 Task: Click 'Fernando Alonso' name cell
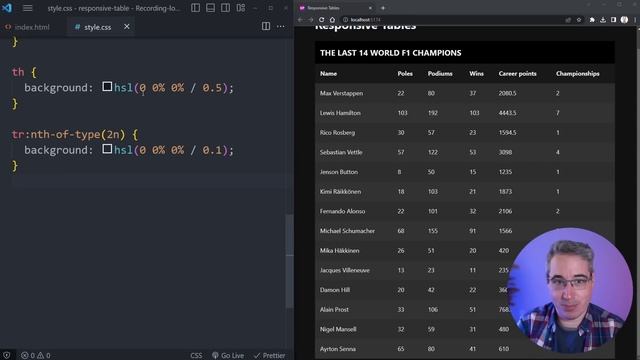(x=342, y=211)
